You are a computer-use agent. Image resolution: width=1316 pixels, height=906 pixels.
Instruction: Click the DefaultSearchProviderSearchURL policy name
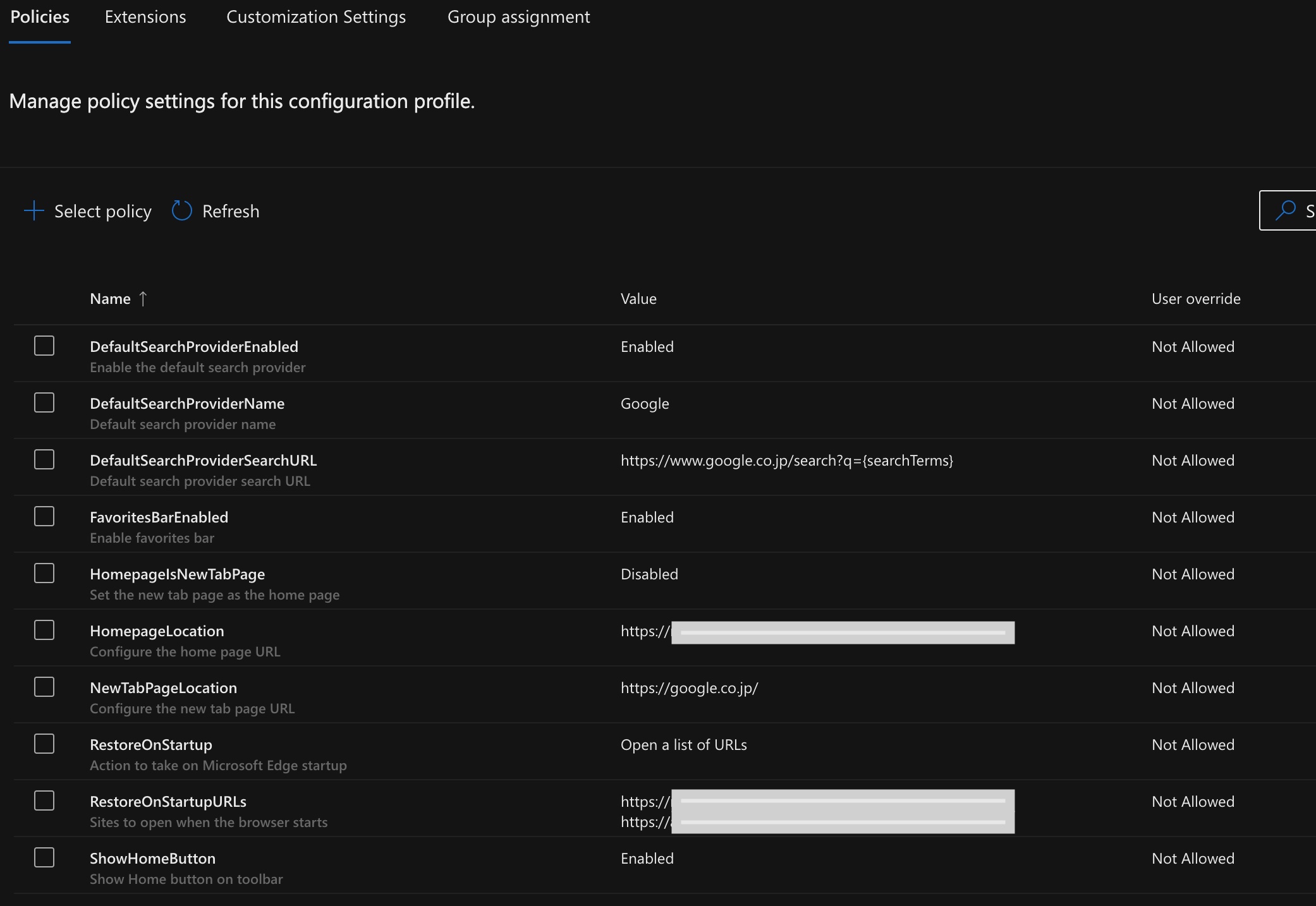203,461
